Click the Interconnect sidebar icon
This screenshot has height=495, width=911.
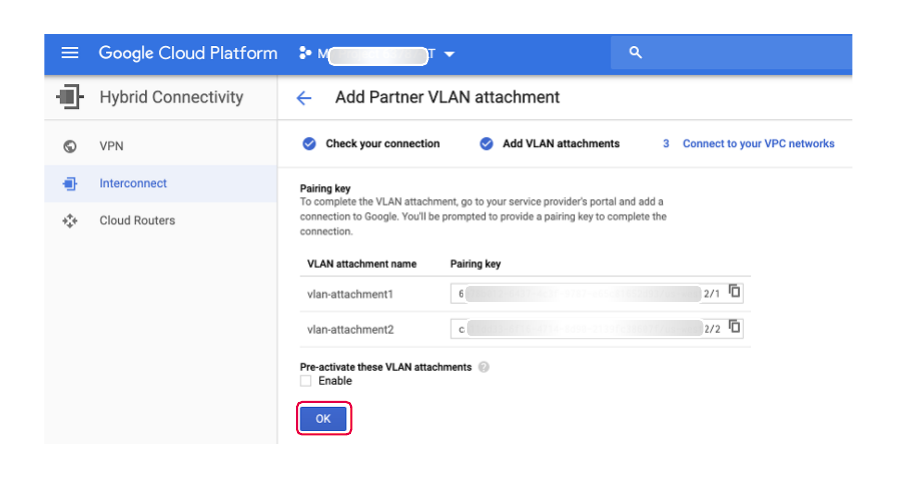click(70, 184)
